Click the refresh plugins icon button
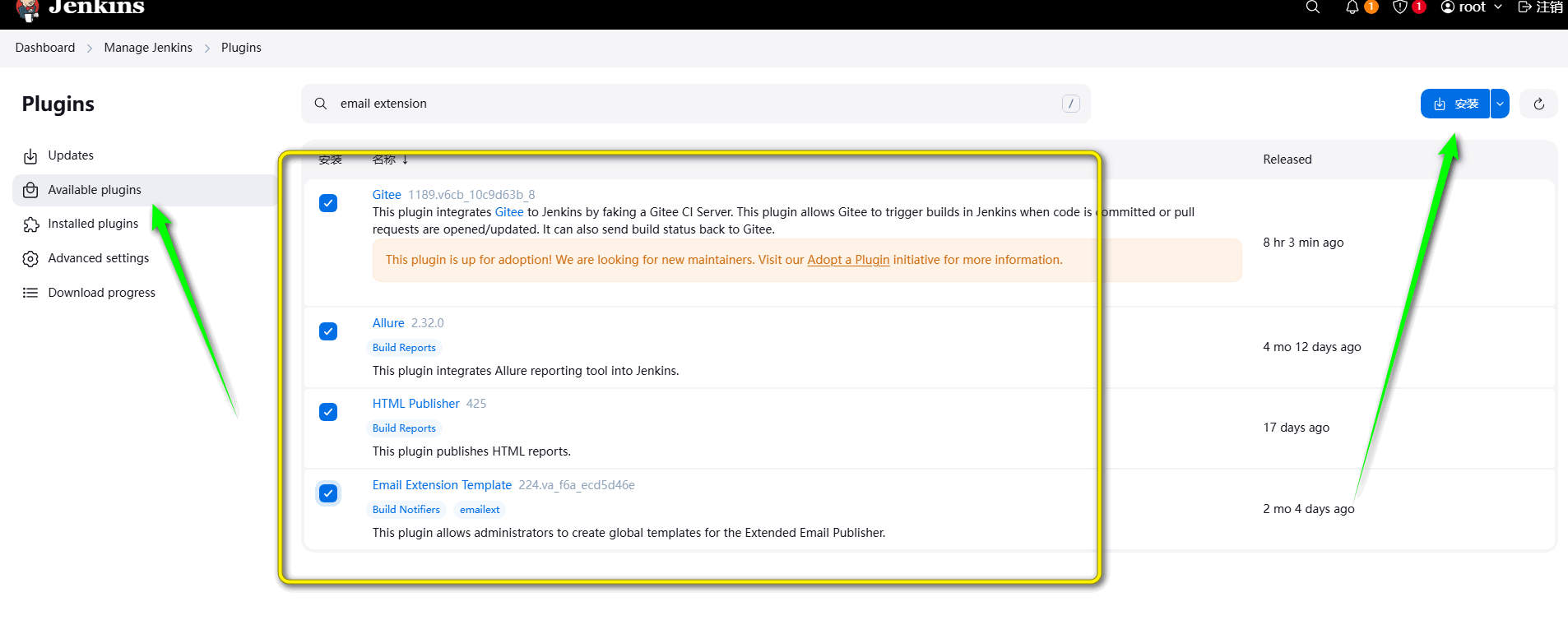 (x=1539, y=104)
